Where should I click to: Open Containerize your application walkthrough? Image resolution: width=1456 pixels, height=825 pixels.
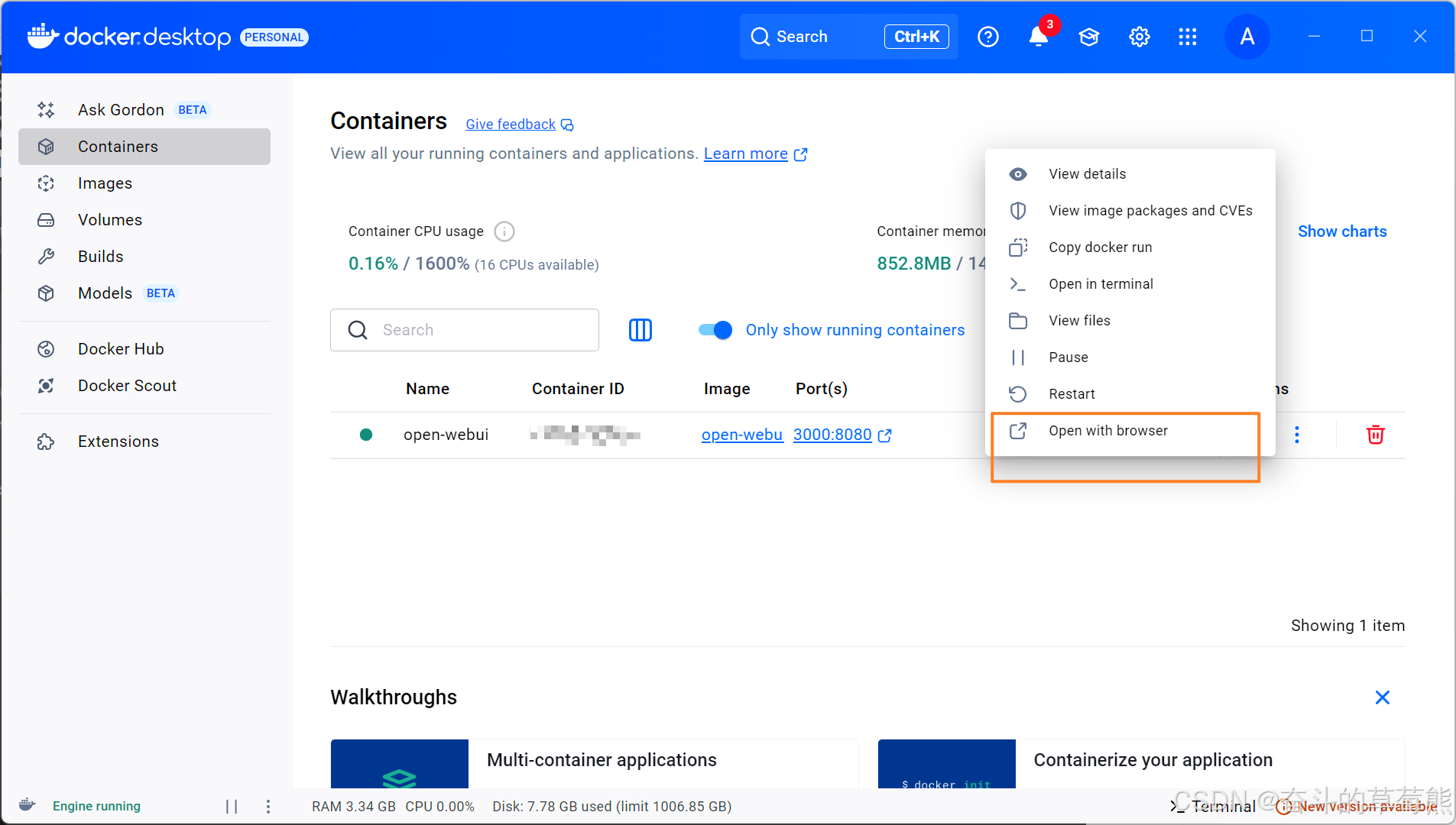(1141, 764)
